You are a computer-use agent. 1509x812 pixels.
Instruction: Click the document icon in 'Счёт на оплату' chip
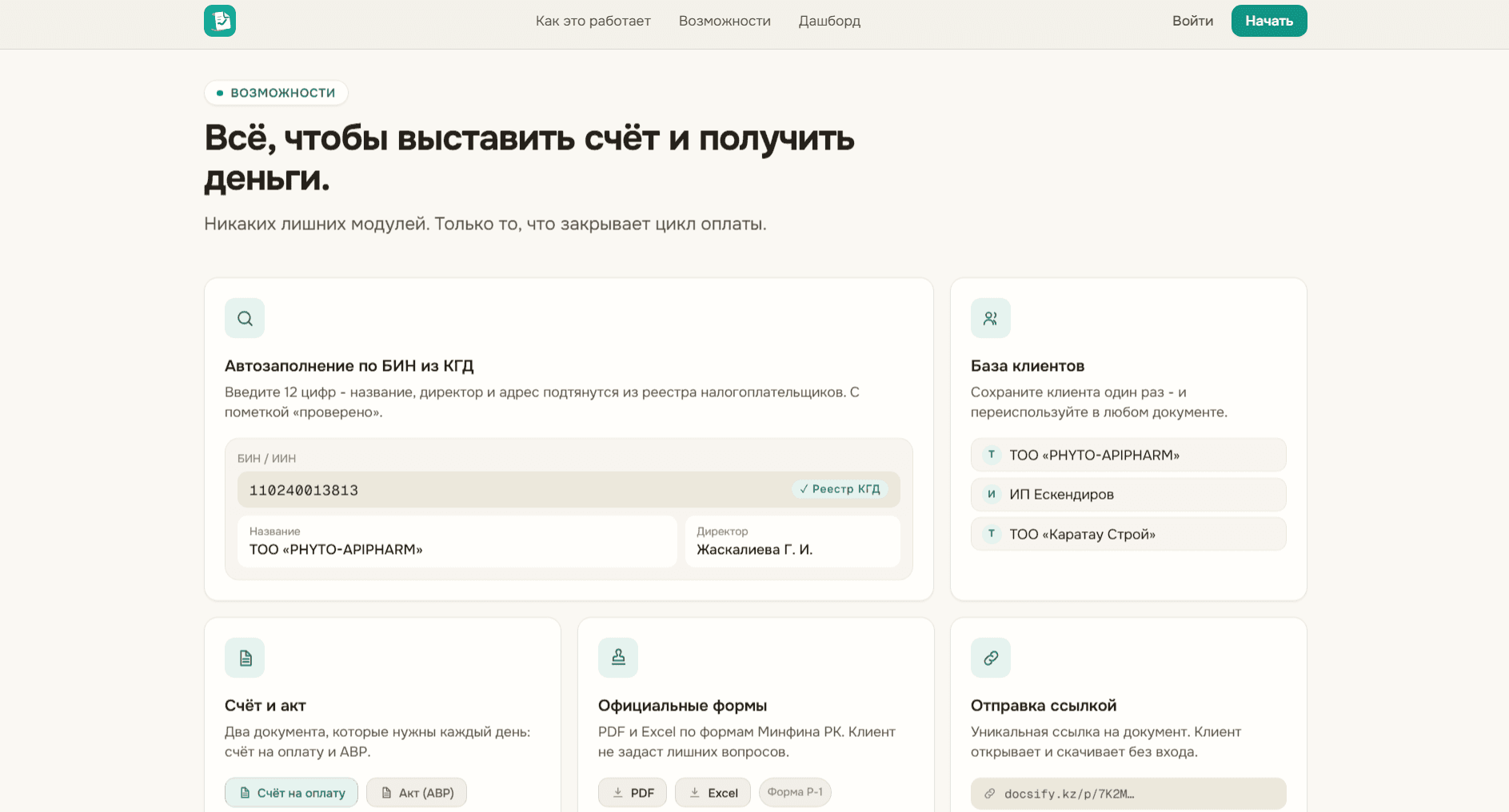[x=246, y=793]
